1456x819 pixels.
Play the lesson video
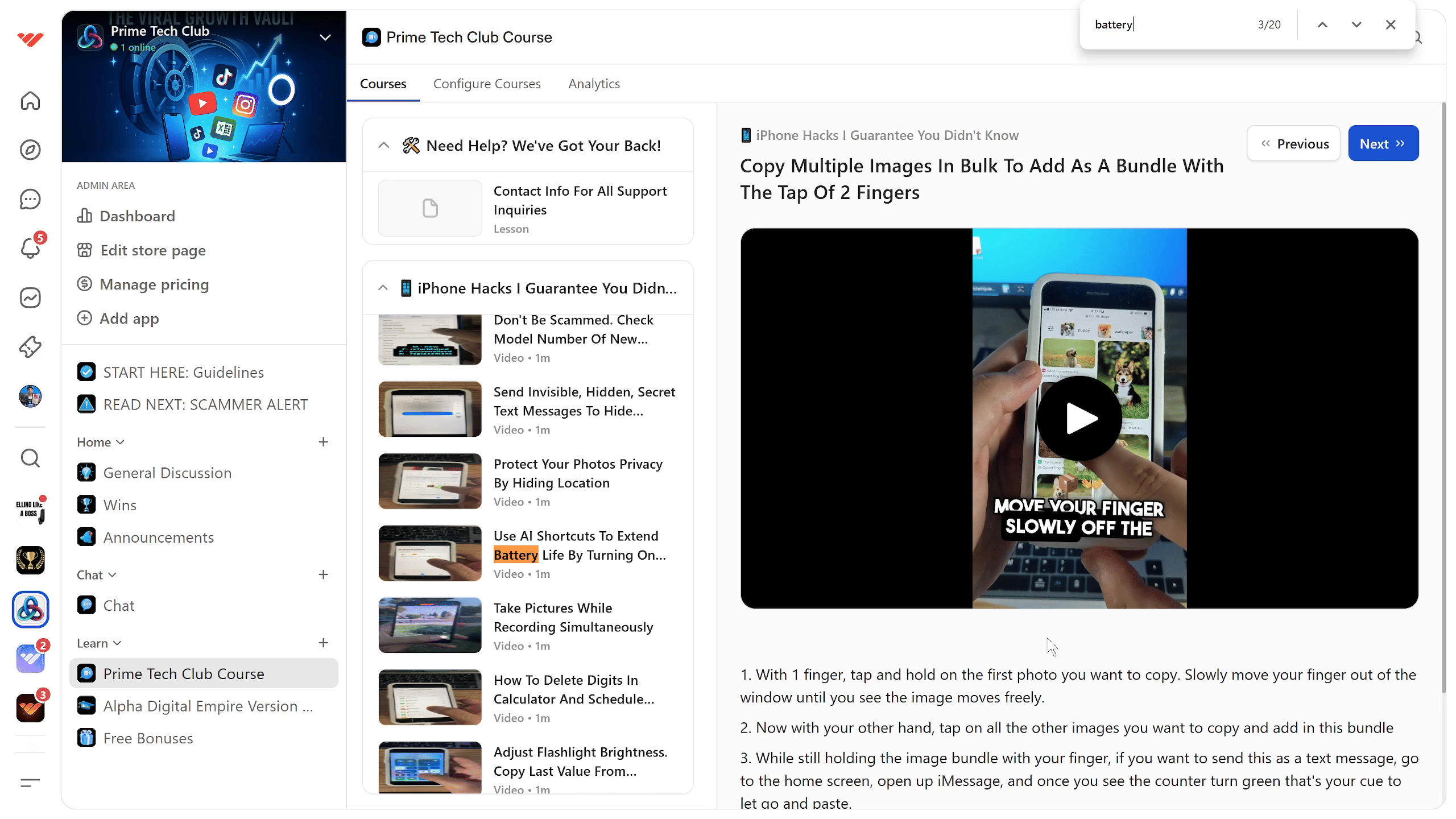tap(1079, 419)
